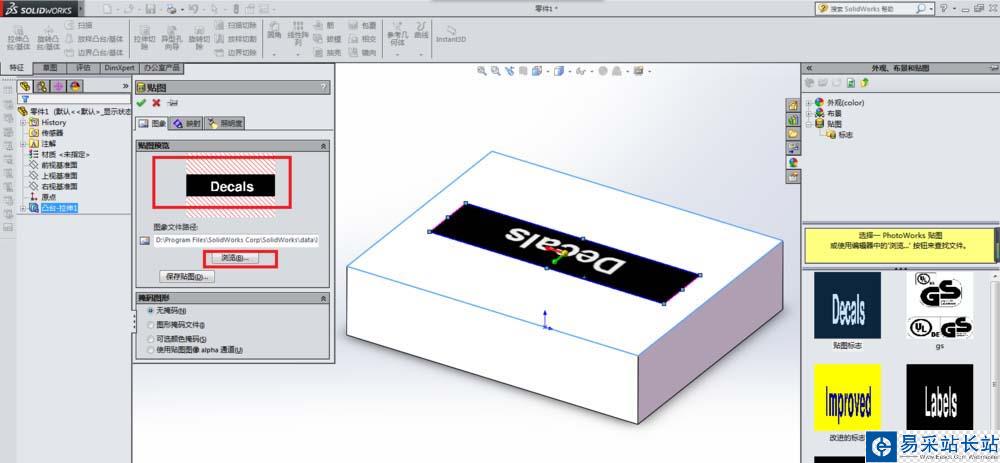Viewport: 1000px width, 463px height.
Task: Expand the 外观(color) node in task pane
Action: tap(809, 103)
